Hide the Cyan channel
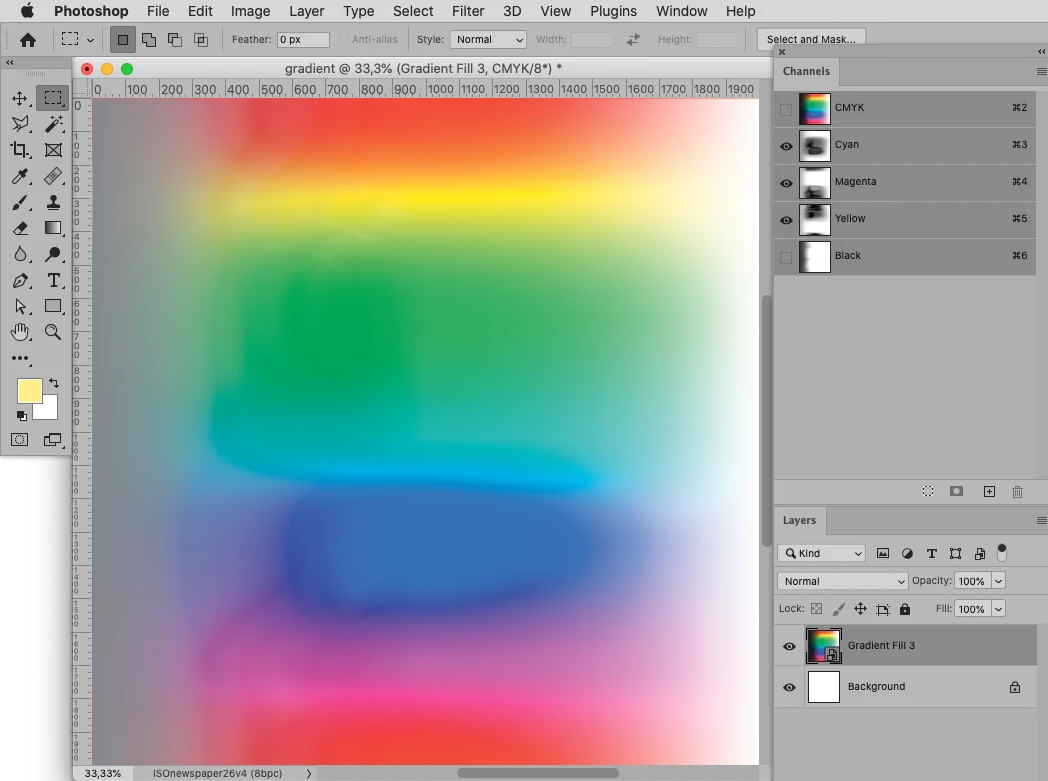1048x781 pixels. (786, 146)
